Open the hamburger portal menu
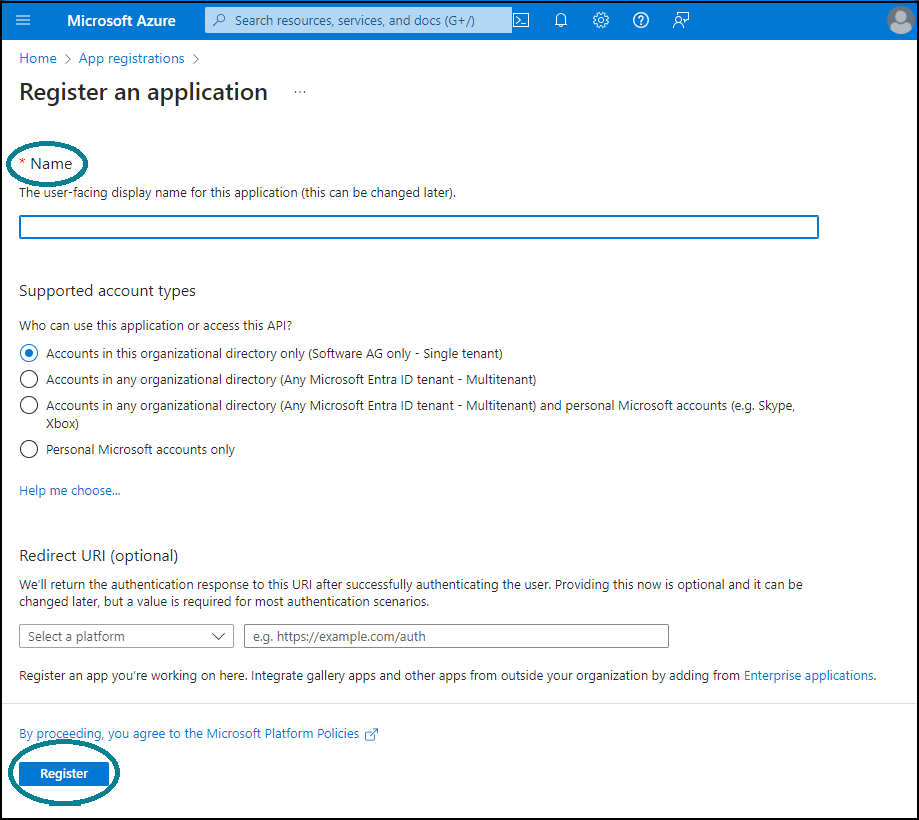This screenshot has height=820, width=919. [23, 21]
